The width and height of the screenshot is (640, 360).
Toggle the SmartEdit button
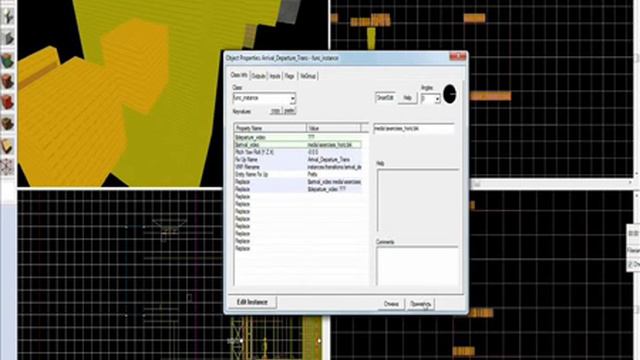385,98
